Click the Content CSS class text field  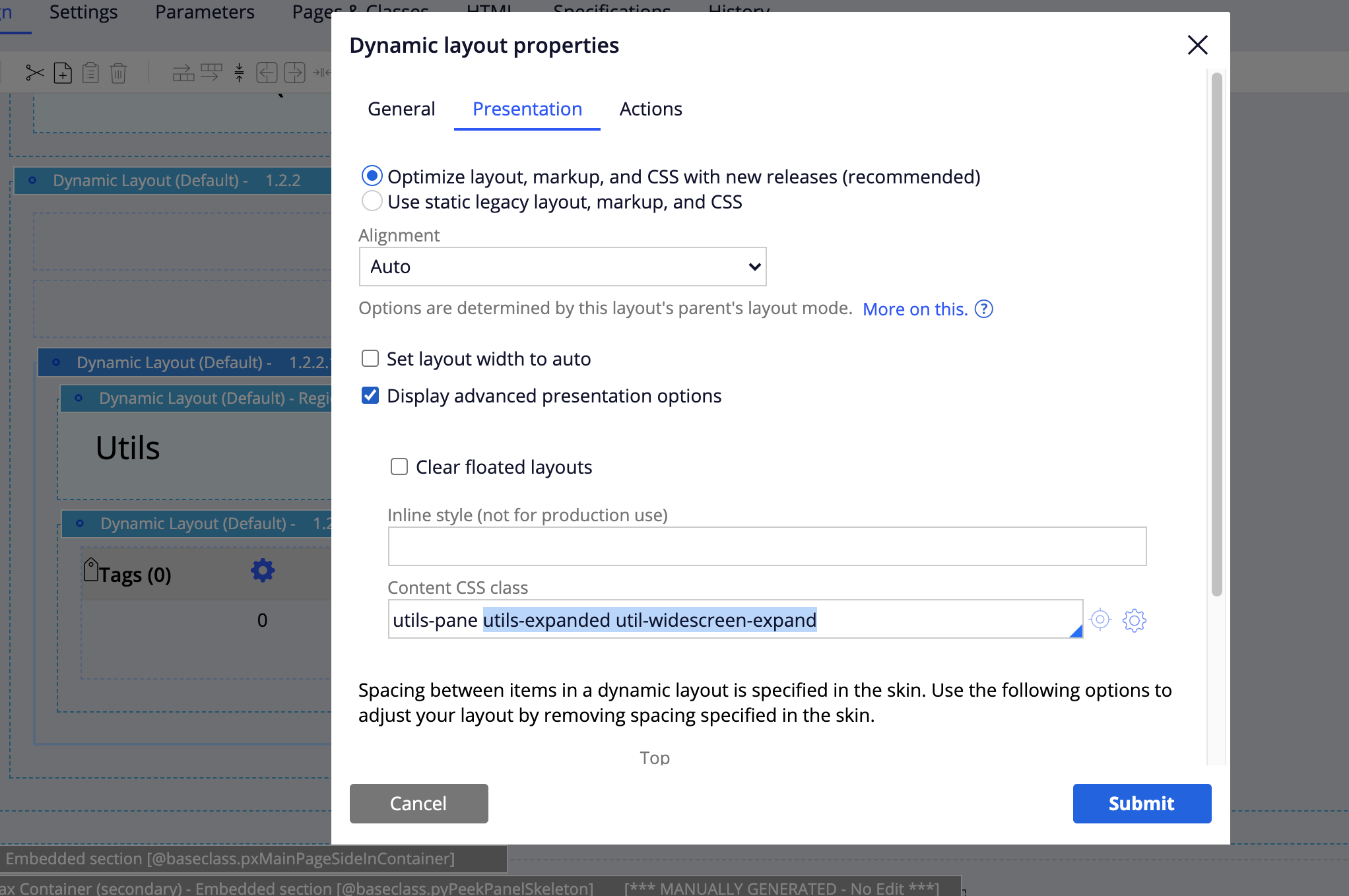click(735, 619)
